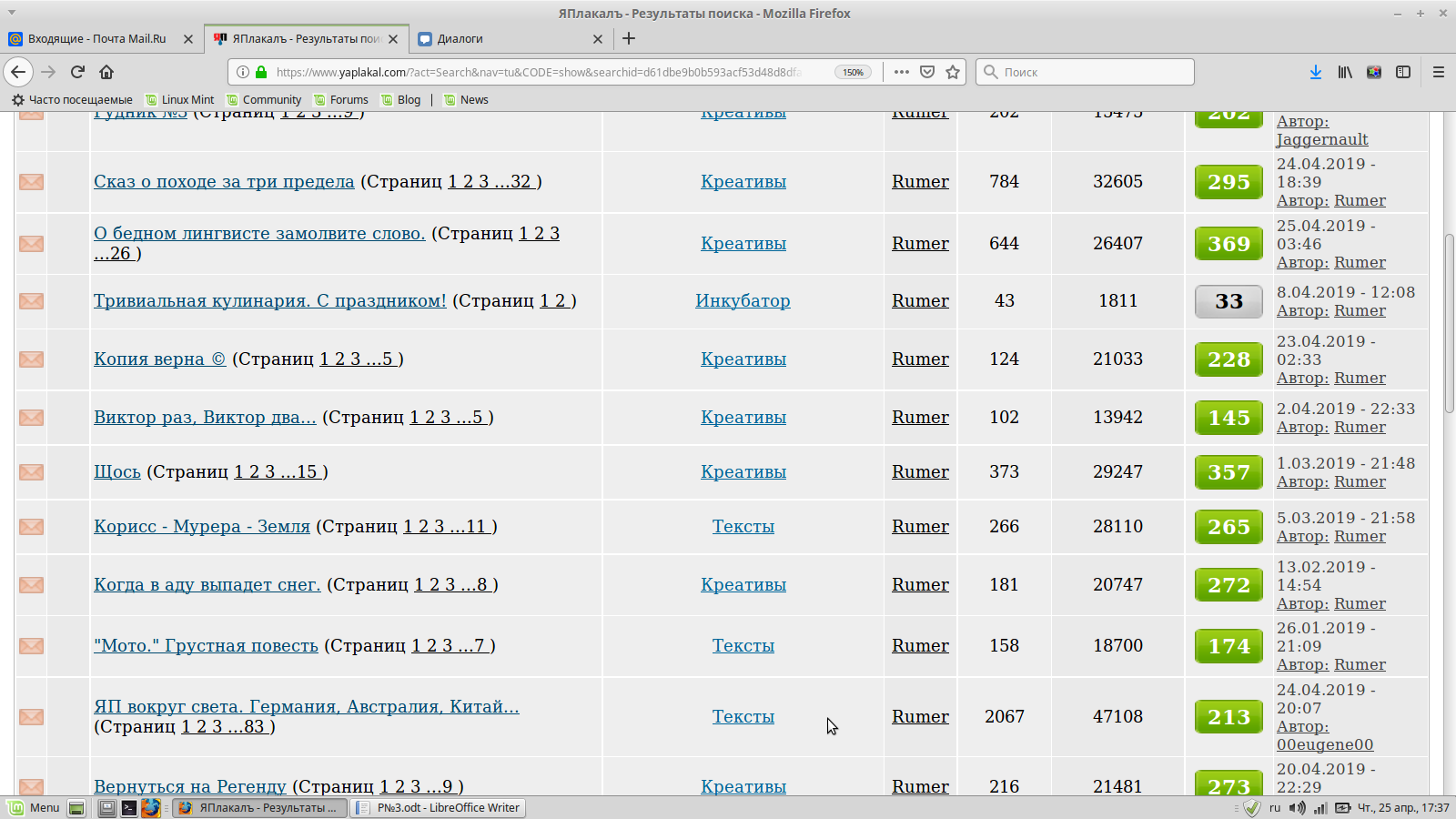1456x819 pixels.
Task: Open Часто посещаемые bookmarks folder
Action: [x=72, y=100]
